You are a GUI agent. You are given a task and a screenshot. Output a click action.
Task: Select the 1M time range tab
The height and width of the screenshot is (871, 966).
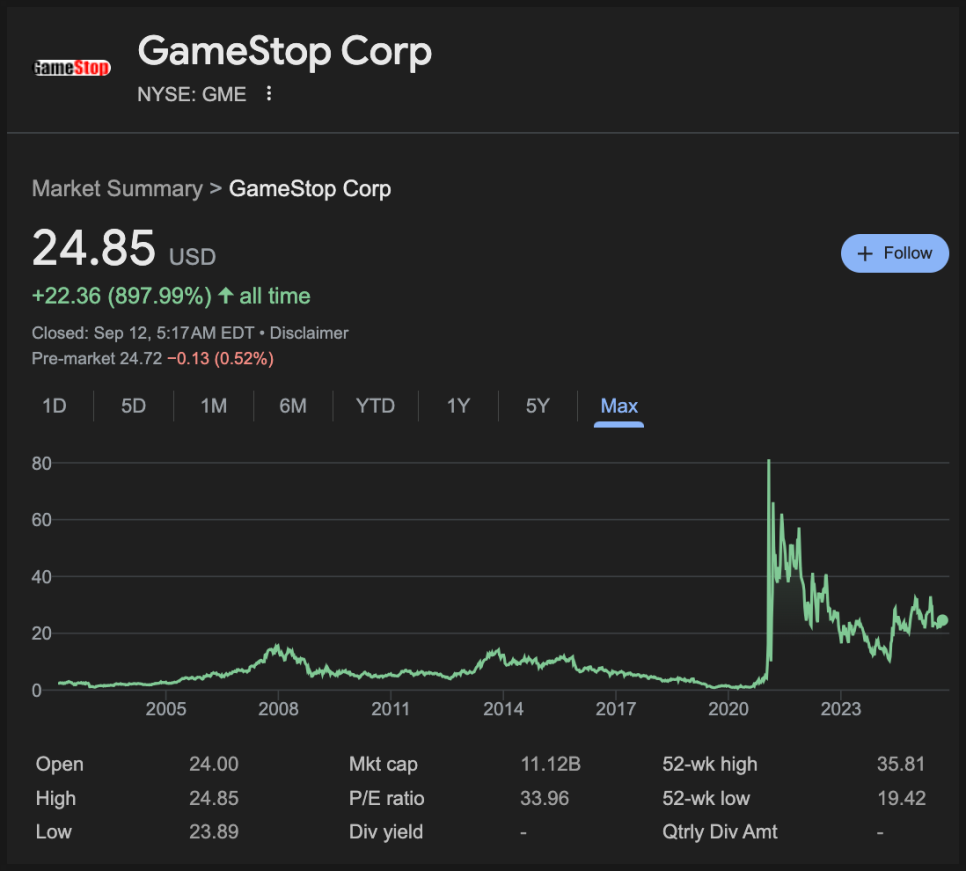pos(213,406)
